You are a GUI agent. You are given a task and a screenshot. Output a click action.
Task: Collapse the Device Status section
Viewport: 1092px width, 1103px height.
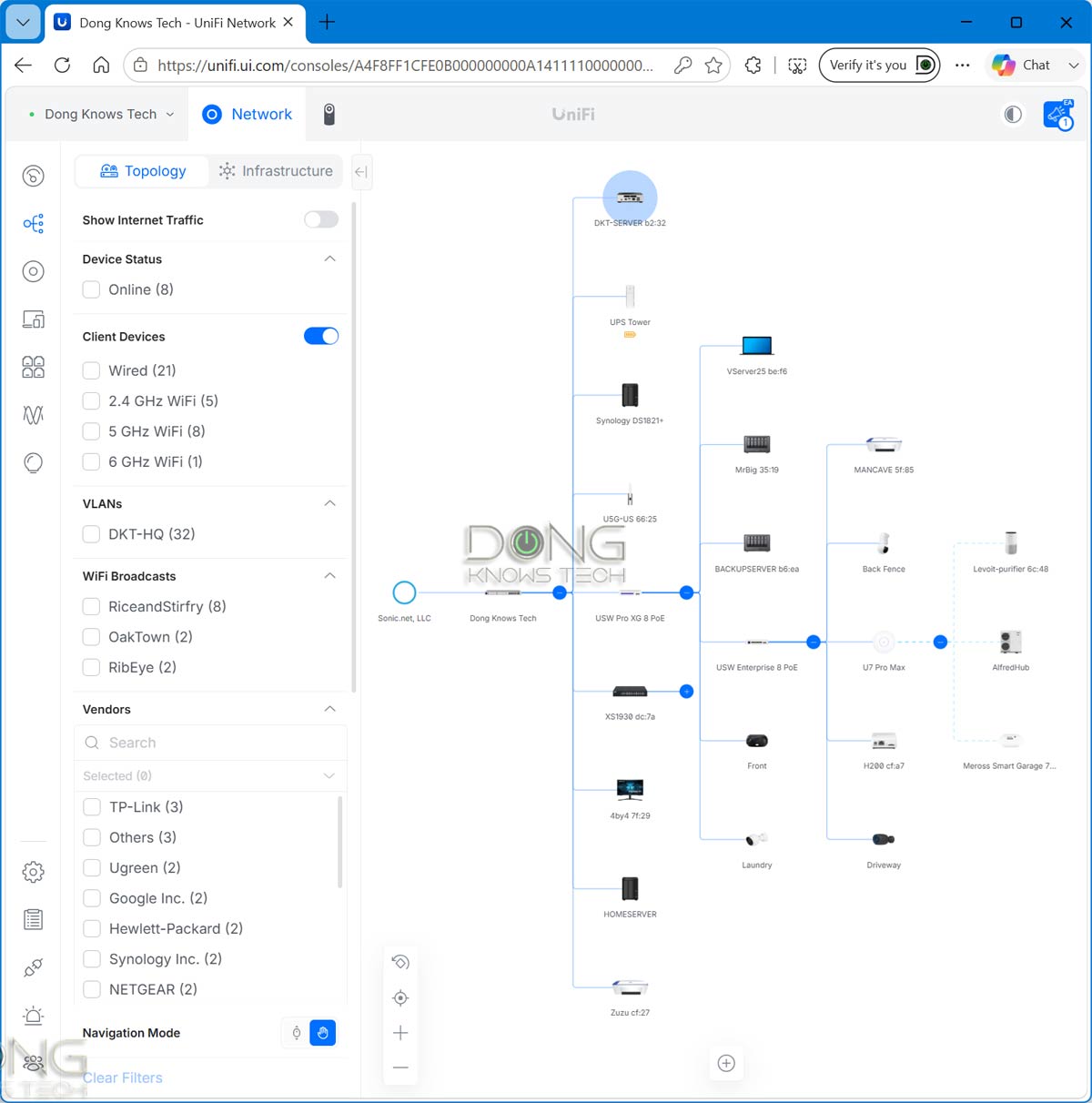click(329, 258)
